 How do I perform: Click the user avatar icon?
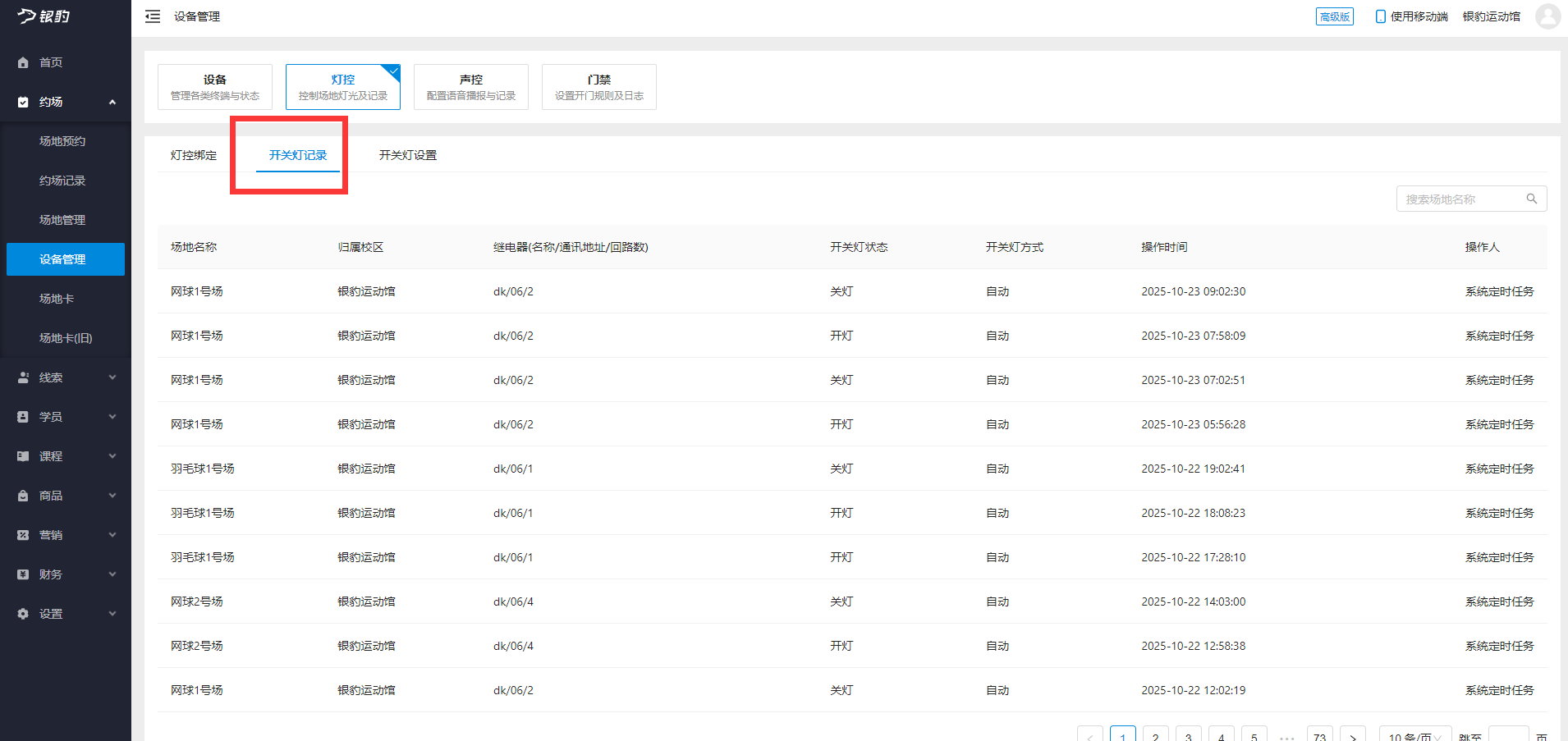point(1547,16)
